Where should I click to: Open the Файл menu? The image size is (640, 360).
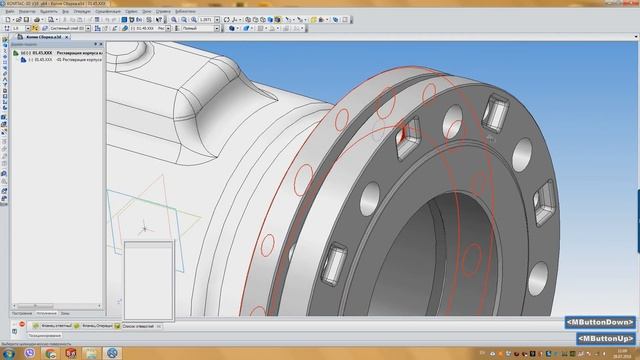10,11
